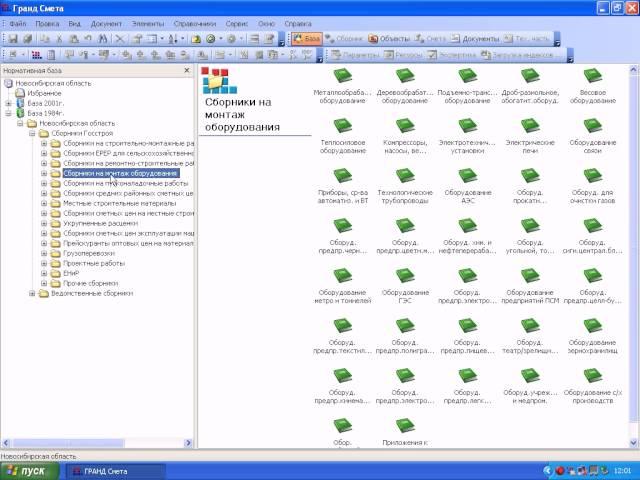Switch to the Объекты view button
The width and height of the screenshot is (640, 480).
389,39
